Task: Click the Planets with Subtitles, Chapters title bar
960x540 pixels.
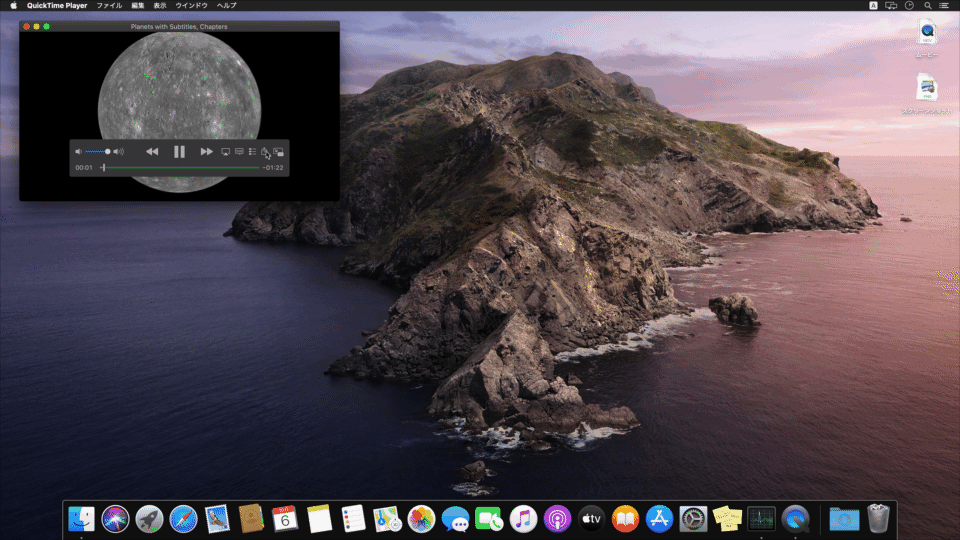Action: pyautogui.click(x=179, y=26)
